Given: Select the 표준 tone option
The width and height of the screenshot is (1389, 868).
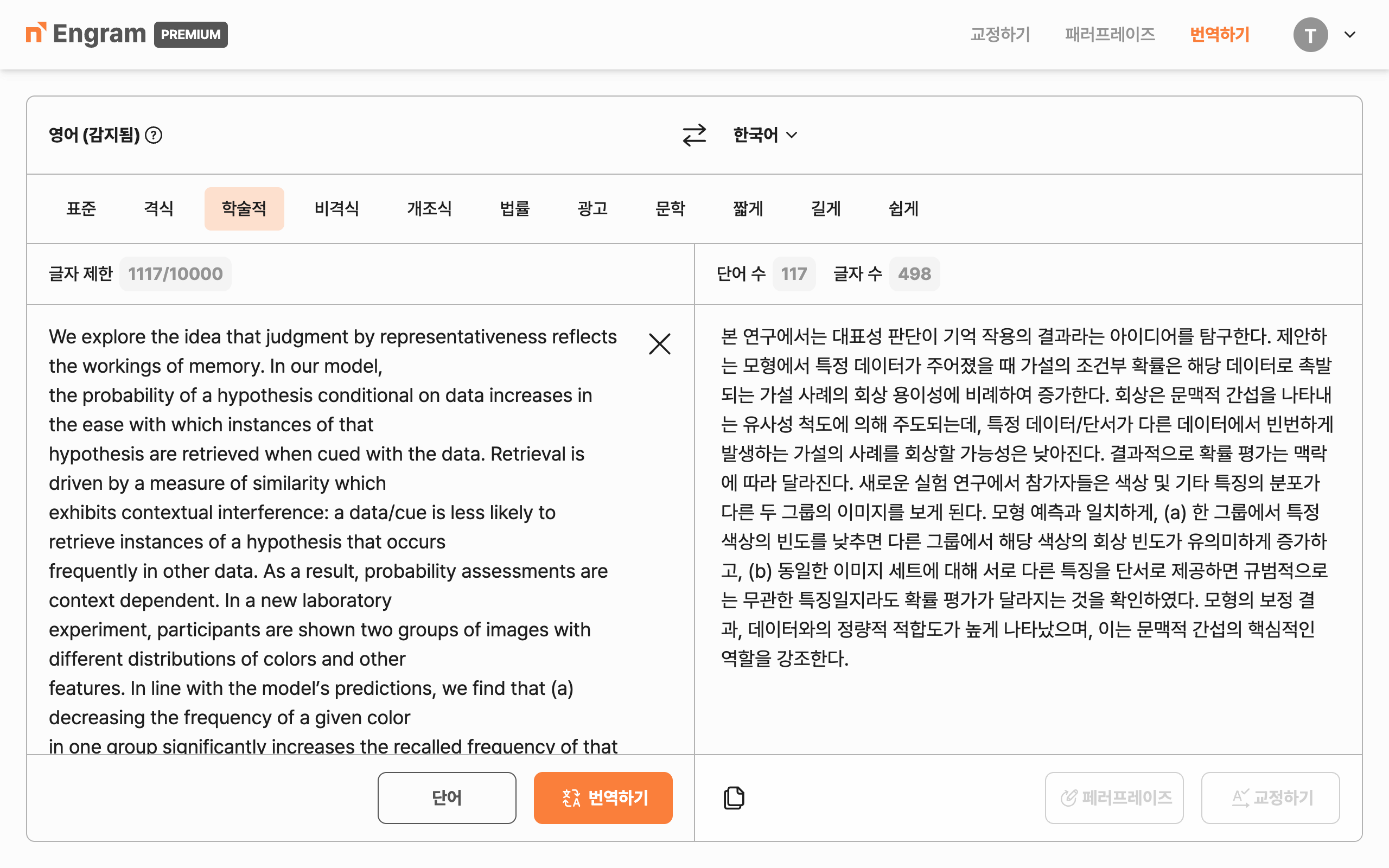Looking at the screenshot, I should [81, 208].
